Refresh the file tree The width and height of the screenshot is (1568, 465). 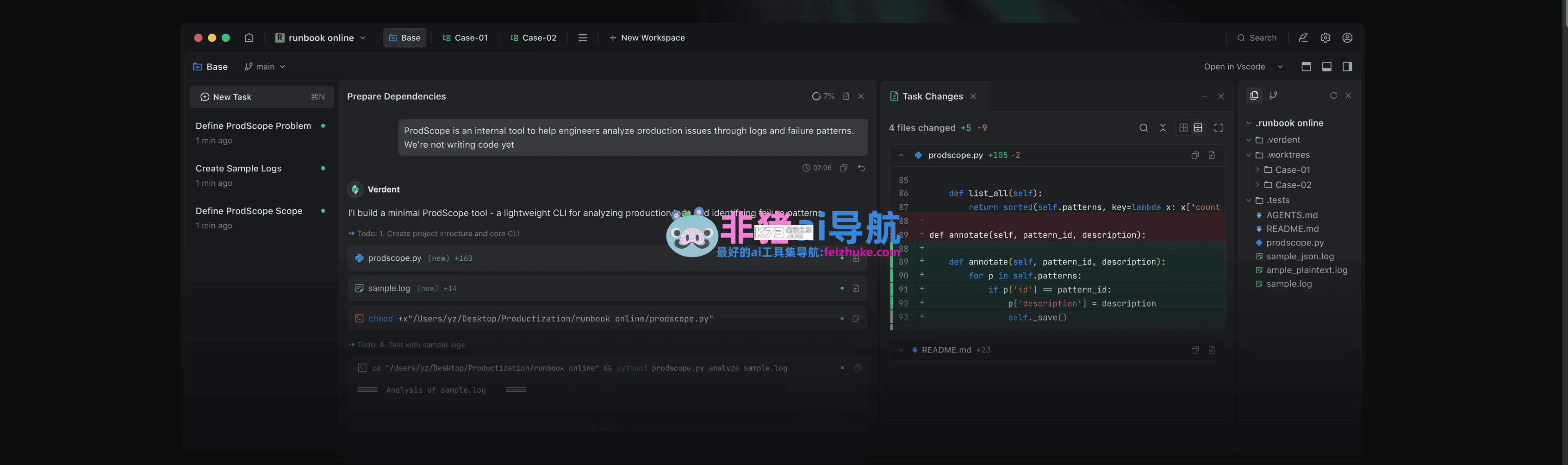[1334, 96]
